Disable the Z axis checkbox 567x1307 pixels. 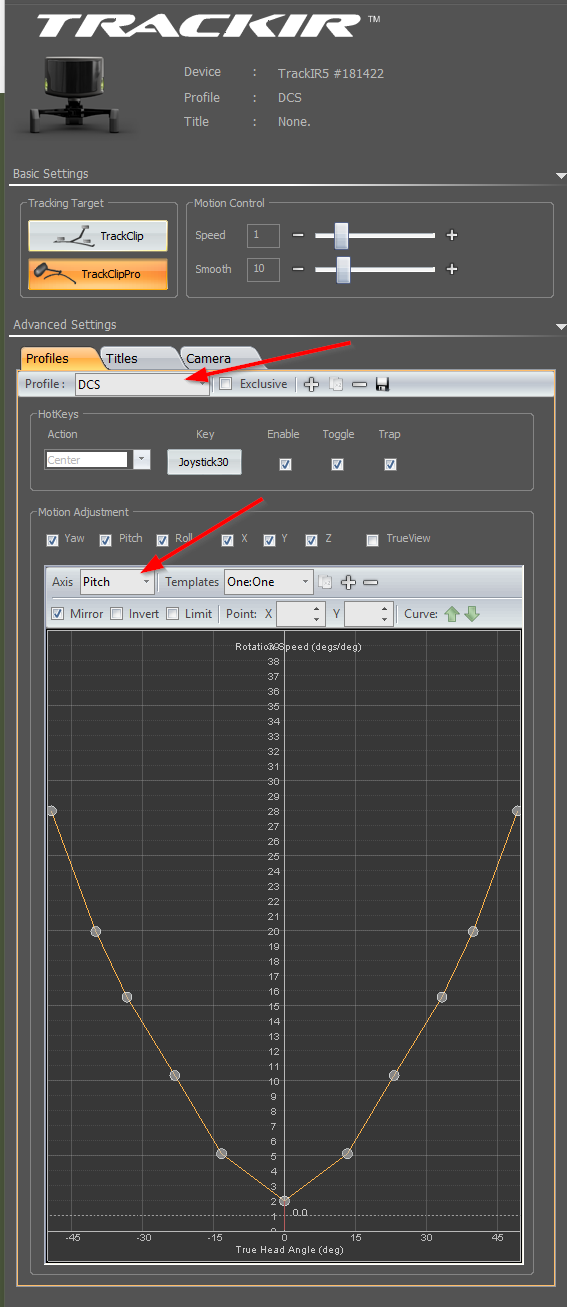pyautogui.click(x=312, y=540)
